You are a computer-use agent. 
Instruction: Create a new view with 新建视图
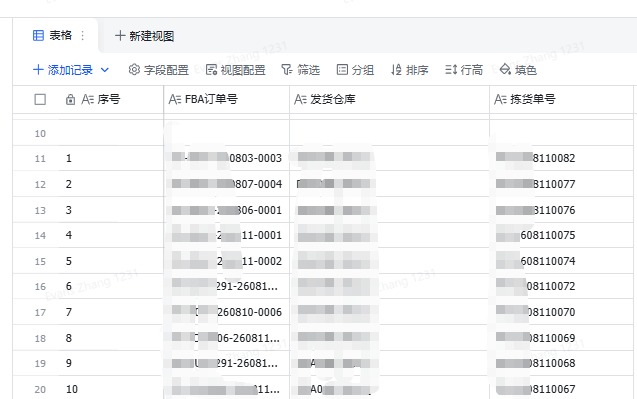click(x=145, y=36)
